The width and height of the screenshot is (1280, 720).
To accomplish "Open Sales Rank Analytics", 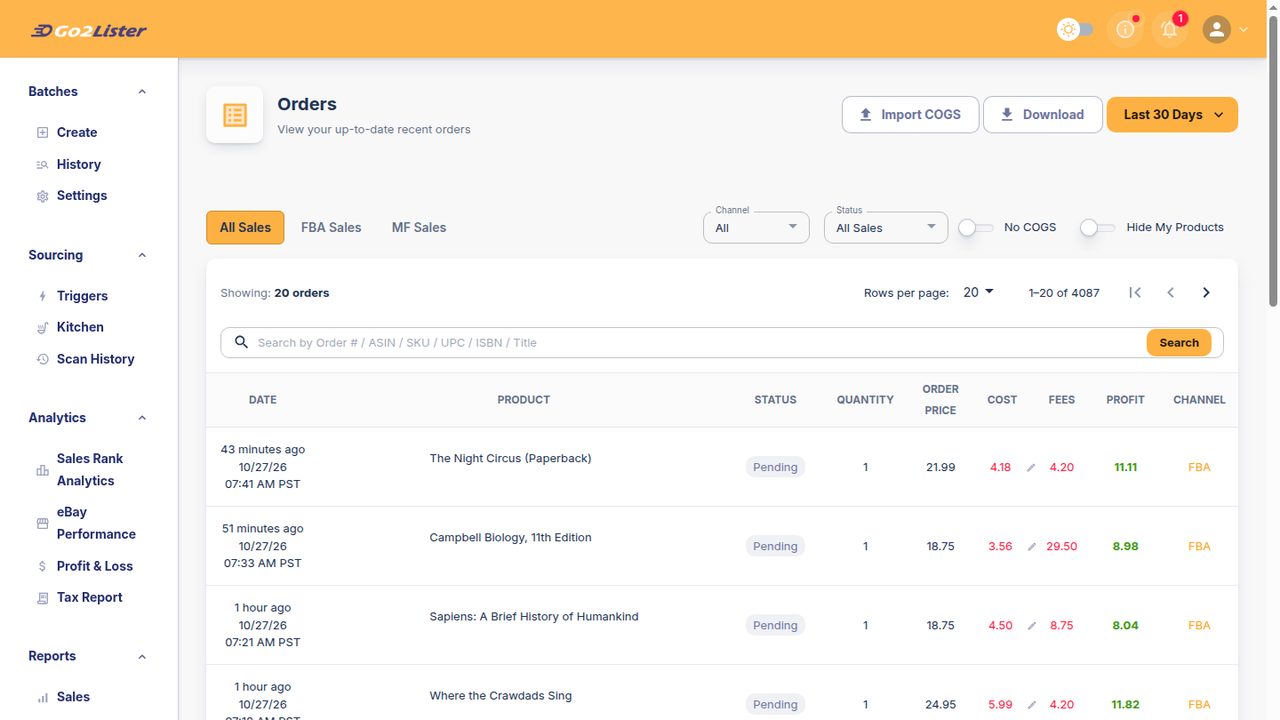I will (x=90, y=470).
